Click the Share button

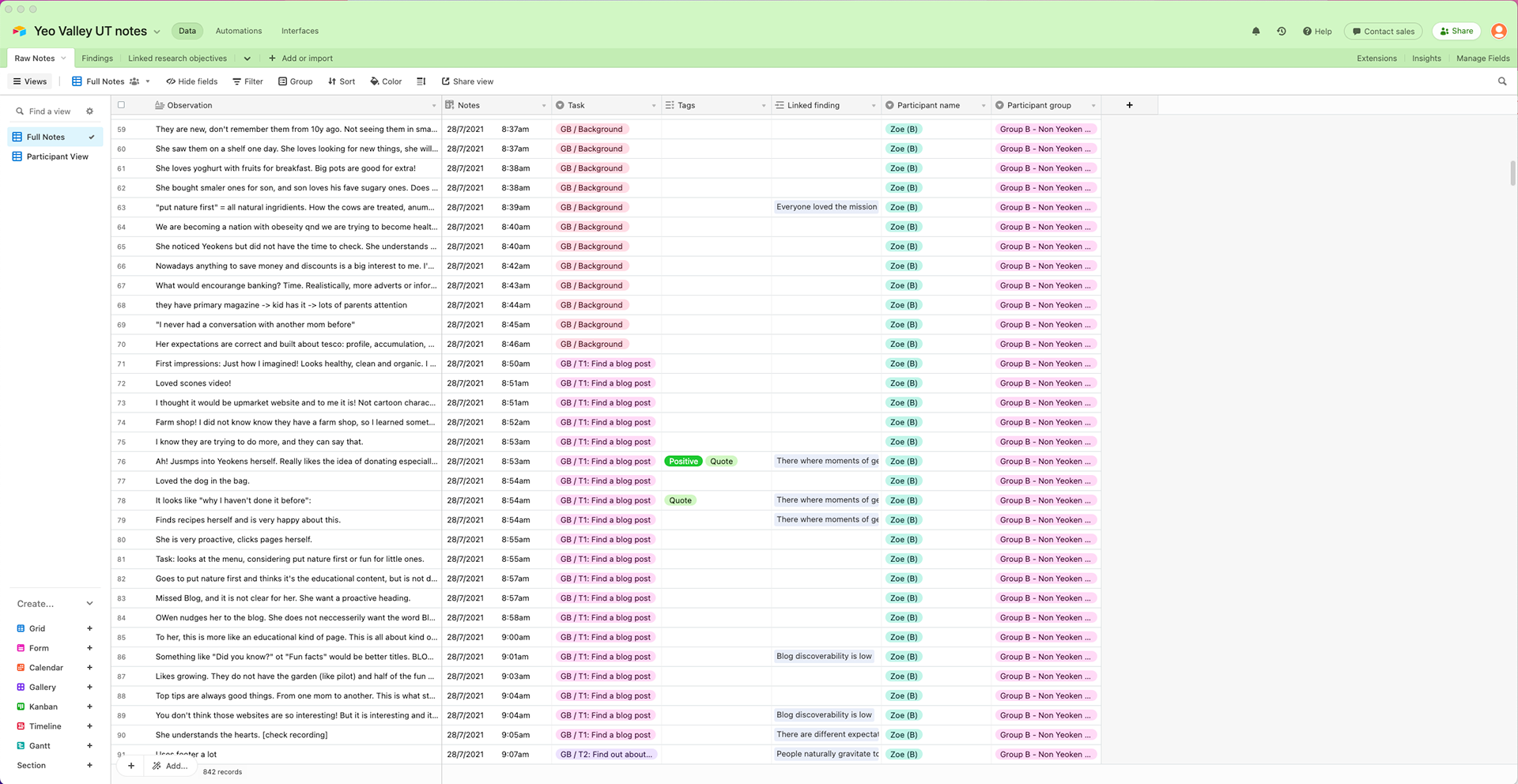pos(1456,32)
